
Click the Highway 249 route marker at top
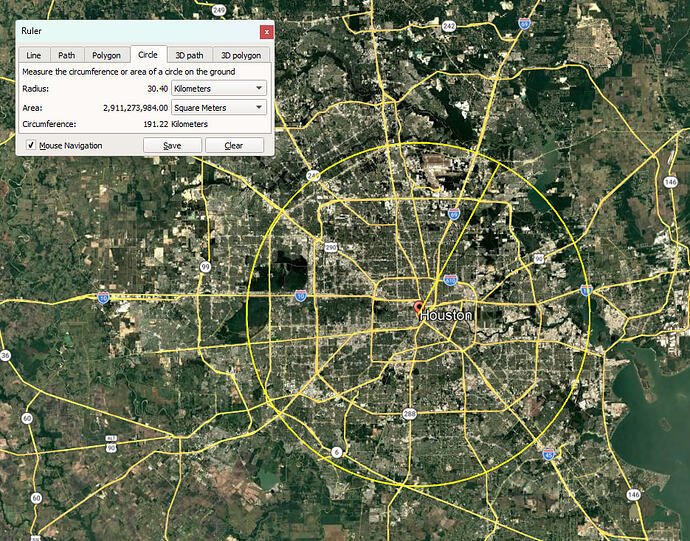tap(219, 10)
